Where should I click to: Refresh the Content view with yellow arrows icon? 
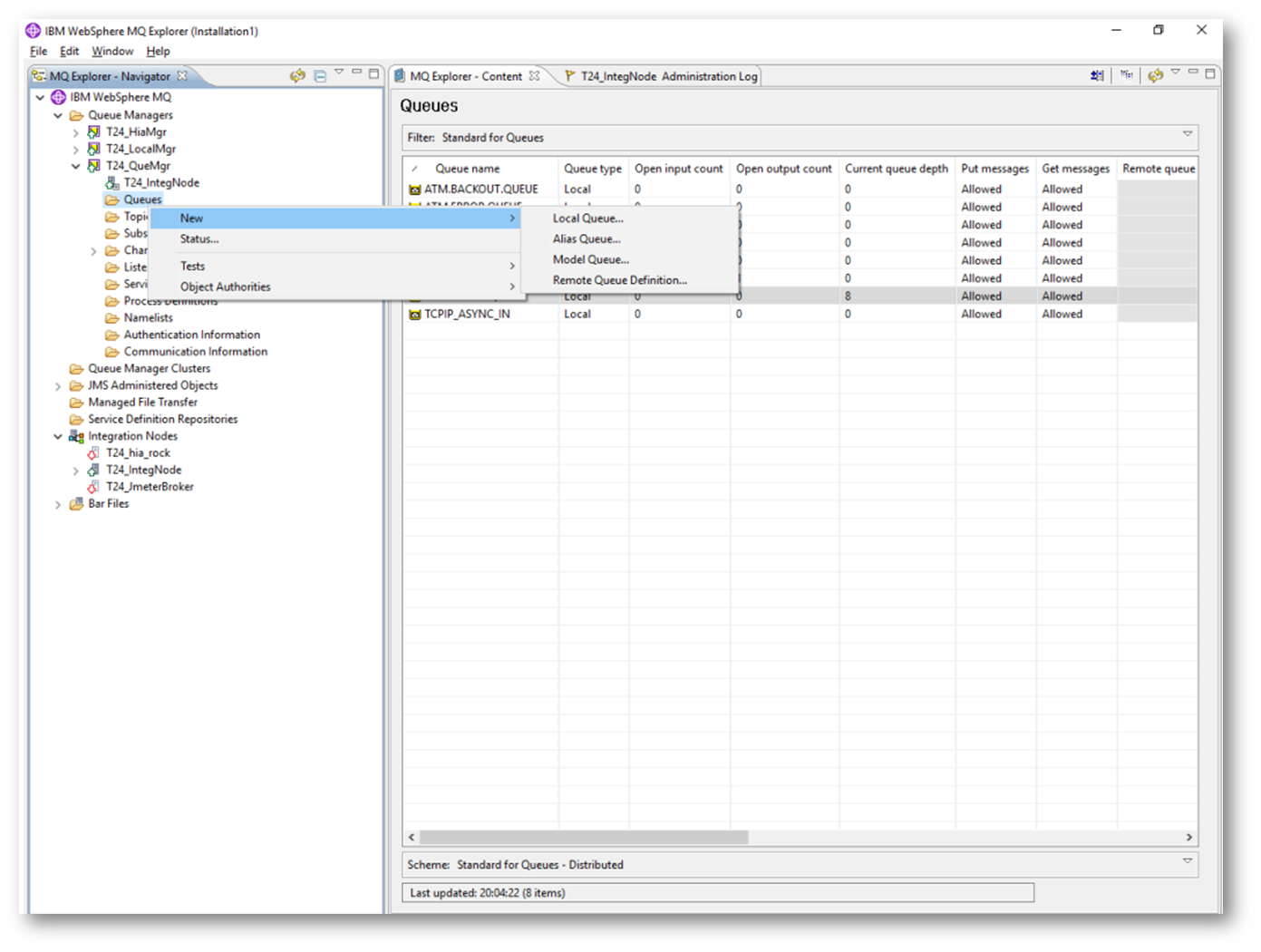click(1155, 76)
